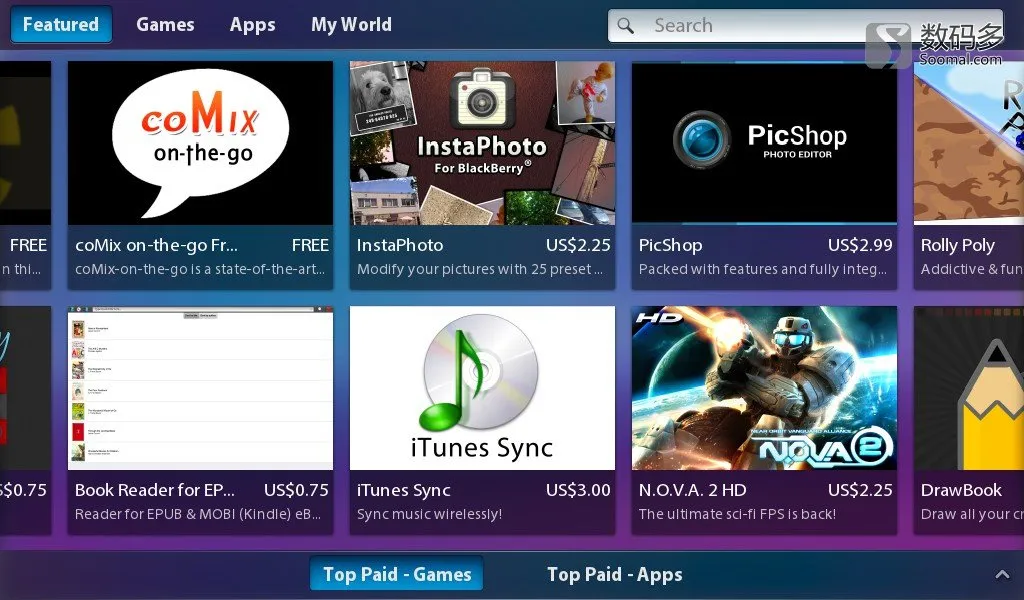The height and width of the screenshot is (600, 1024).
Task: Click 'Reader for EPUB & MOBI (Kindle)' description
Action: 198,514
